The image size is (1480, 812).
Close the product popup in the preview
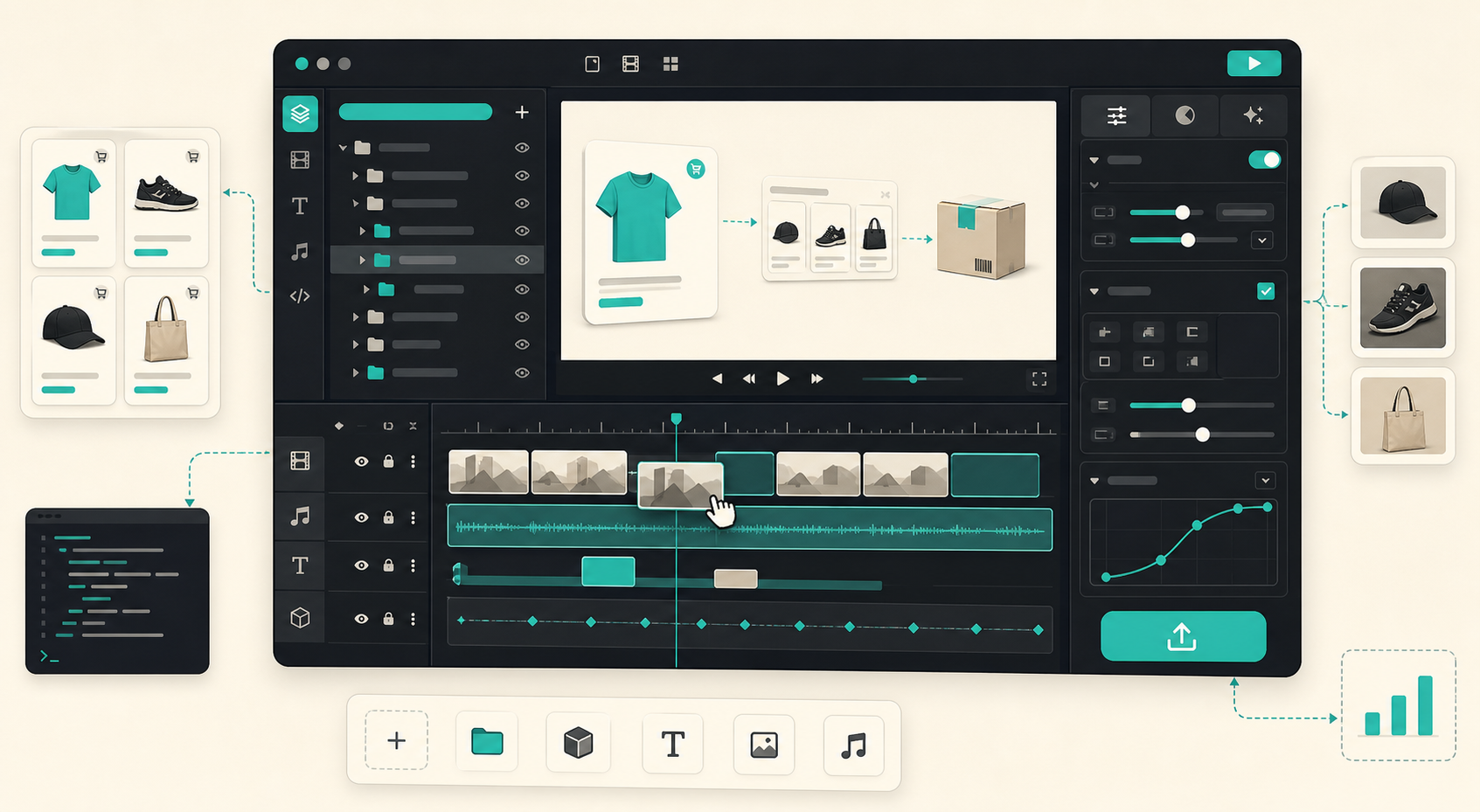(x=885, y=194)
